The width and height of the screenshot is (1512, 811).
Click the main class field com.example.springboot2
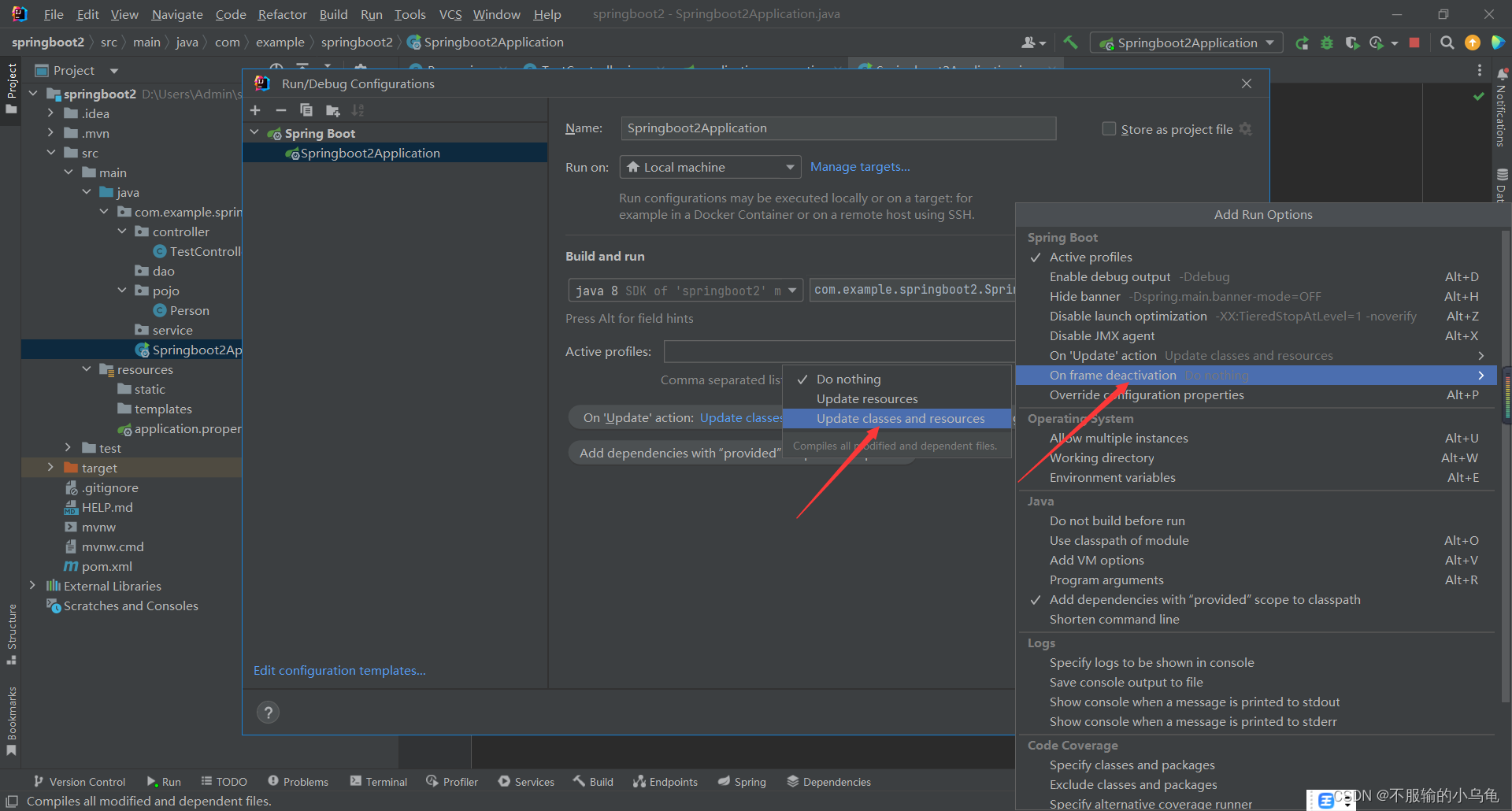(x=913, y=290)
